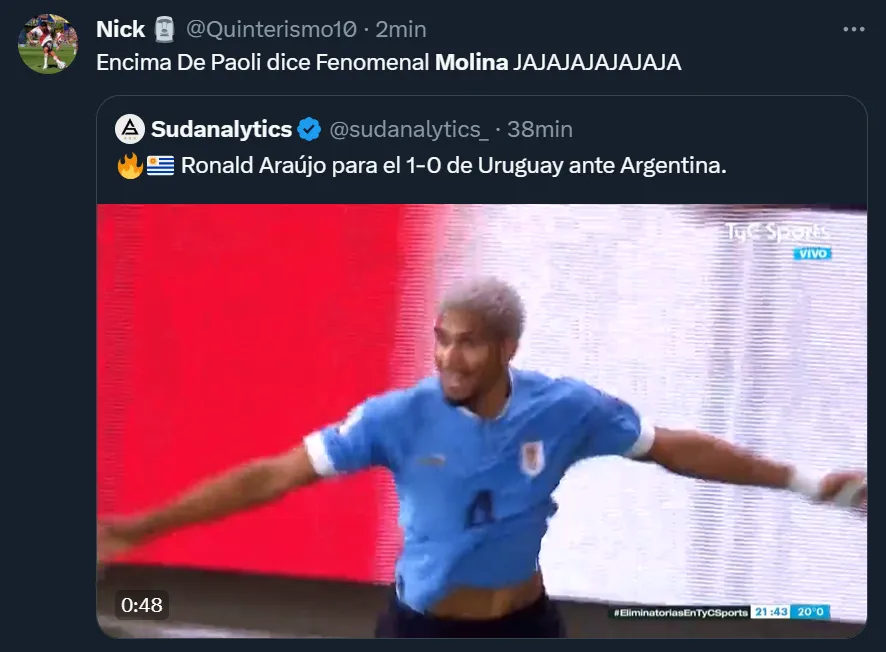Click the TyC Sports watermark logo
886x652 pixels.
click(778, 231)
